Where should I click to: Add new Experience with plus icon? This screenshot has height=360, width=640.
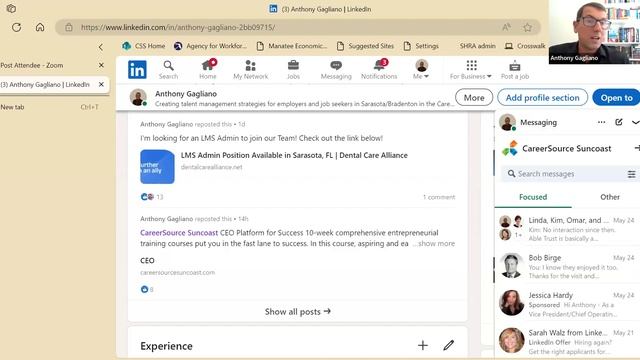tap(423, 345)
